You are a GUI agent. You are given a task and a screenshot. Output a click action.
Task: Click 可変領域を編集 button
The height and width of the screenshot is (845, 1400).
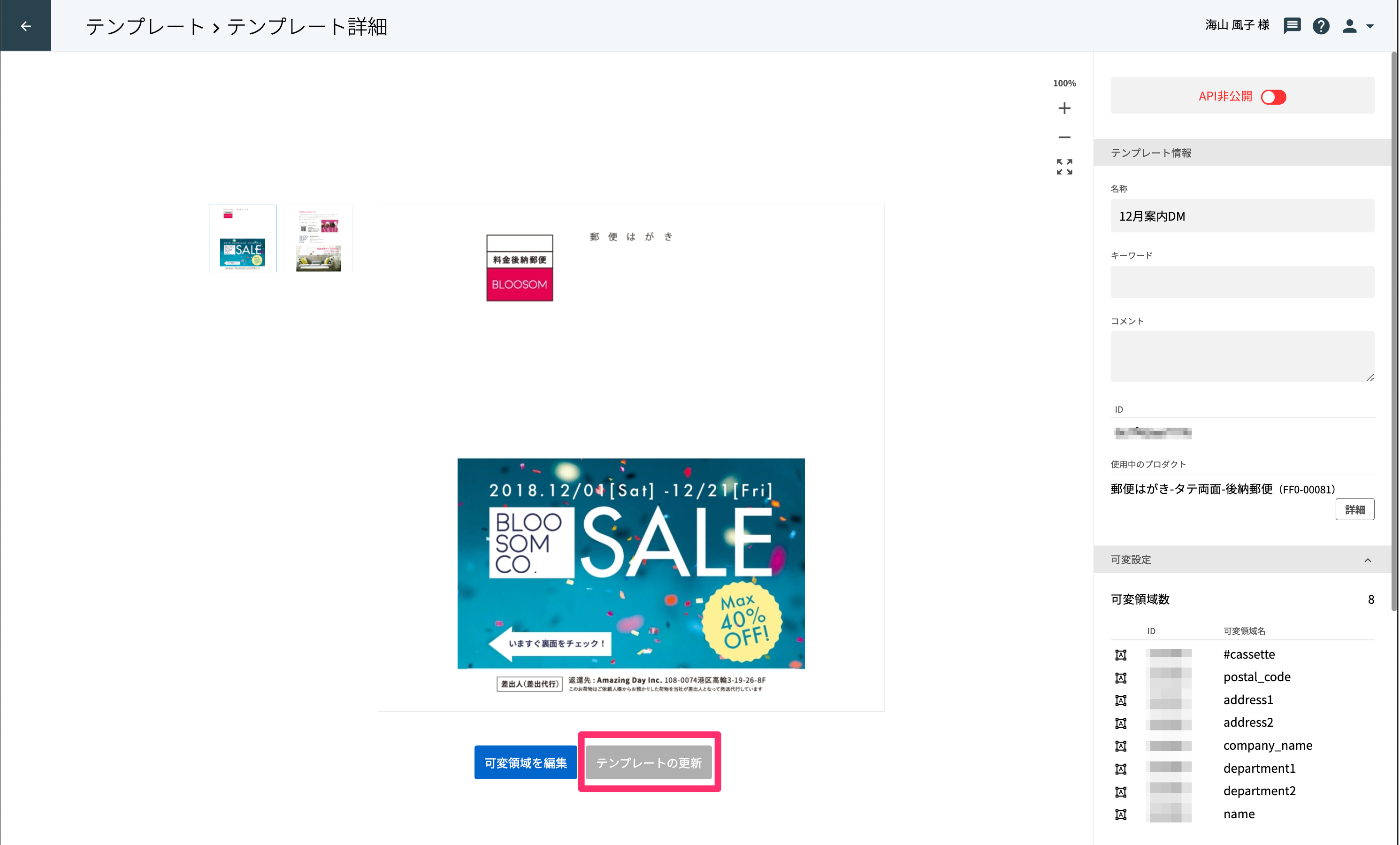[526, 762]
